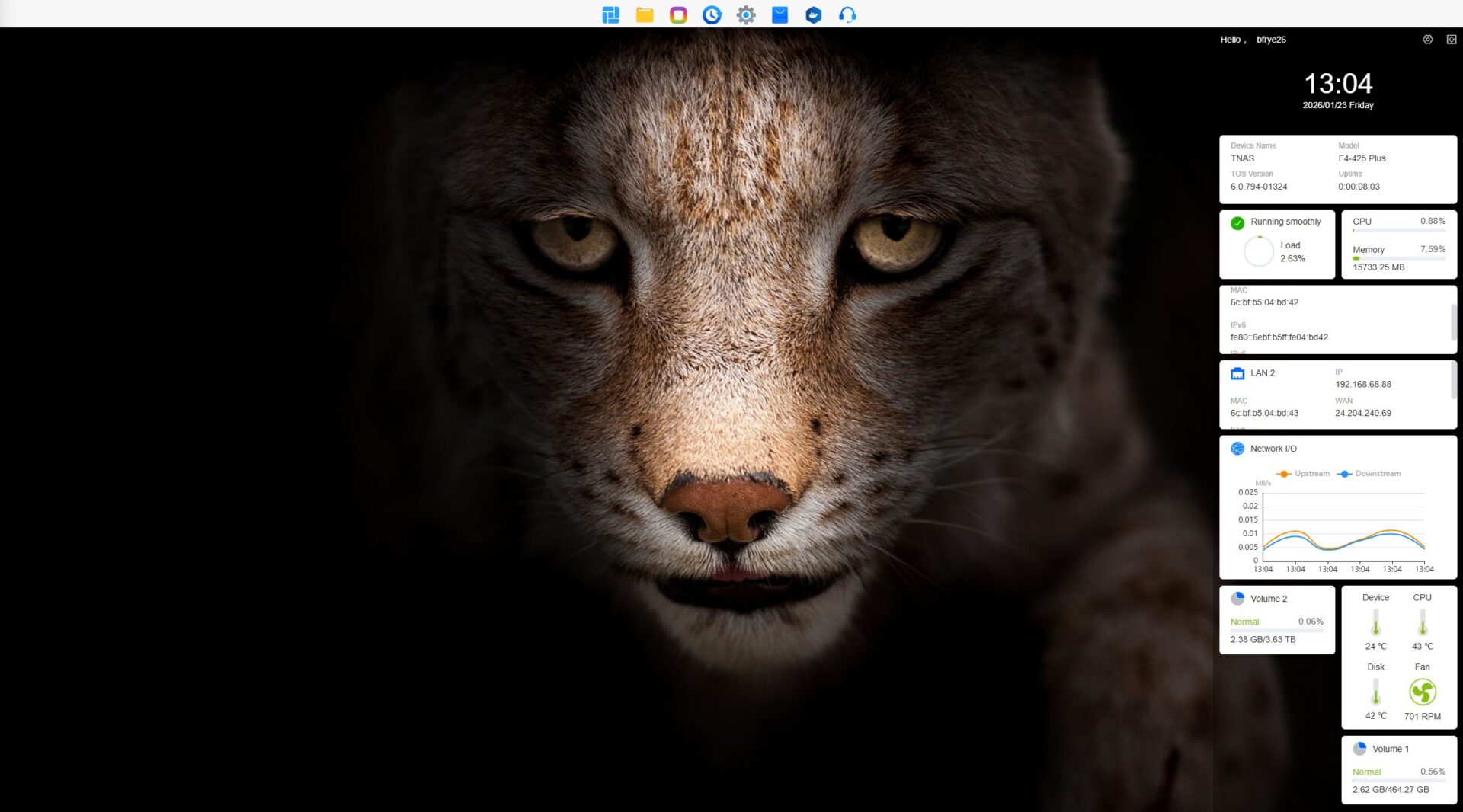Click the Memory 7.59% value
The width and height of the screenshot is (1463, 812).
click(1433, 250)
